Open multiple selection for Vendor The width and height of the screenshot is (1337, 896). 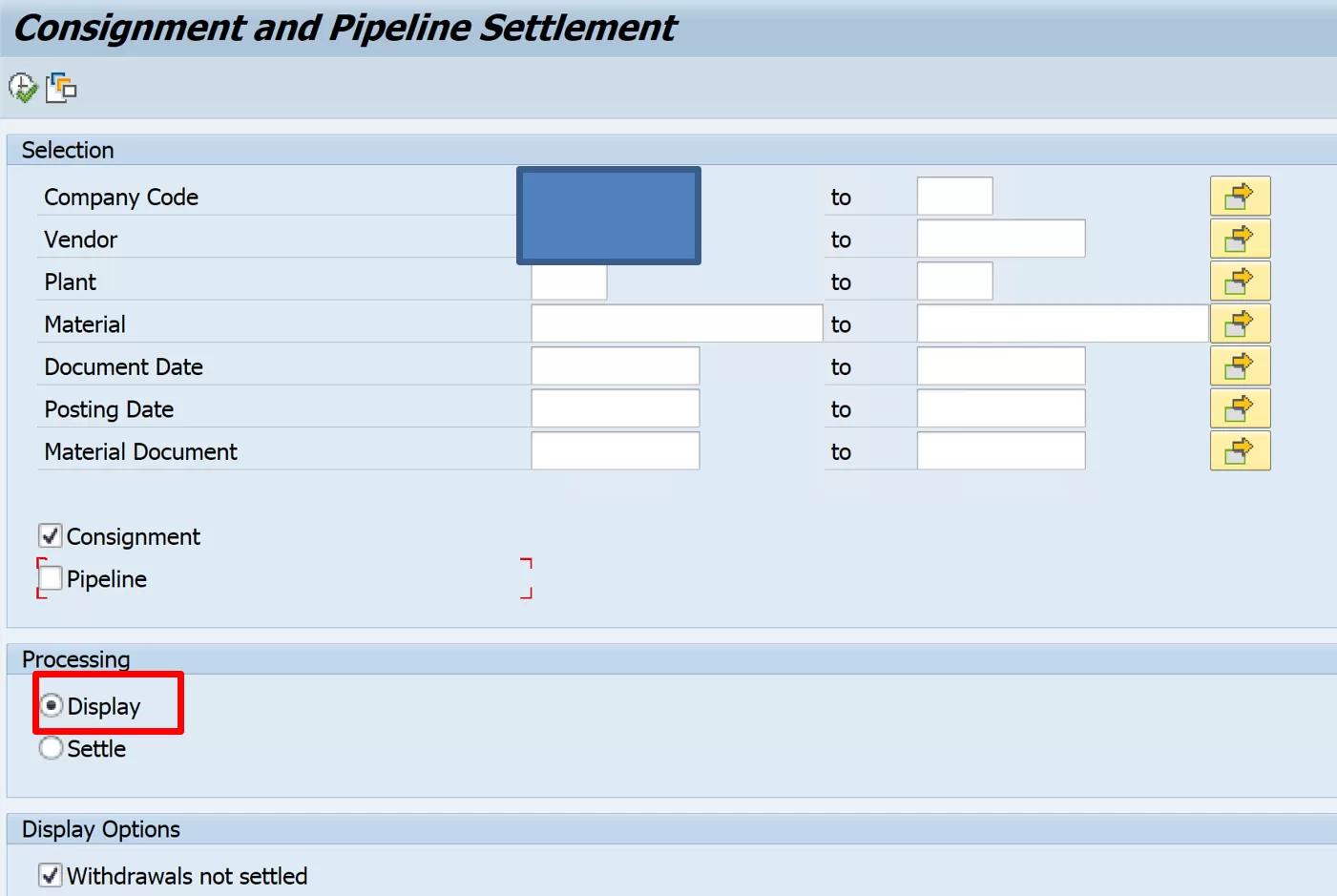click(x=1240, y=239)
